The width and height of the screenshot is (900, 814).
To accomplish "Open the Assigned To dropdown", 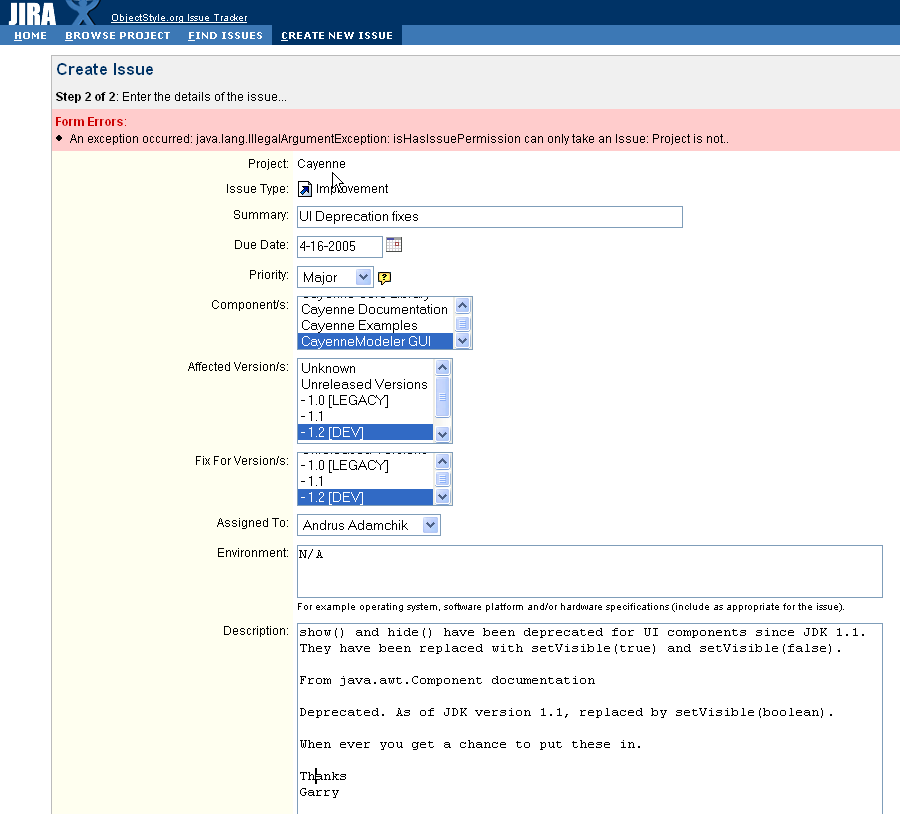I will pos(368,525).
